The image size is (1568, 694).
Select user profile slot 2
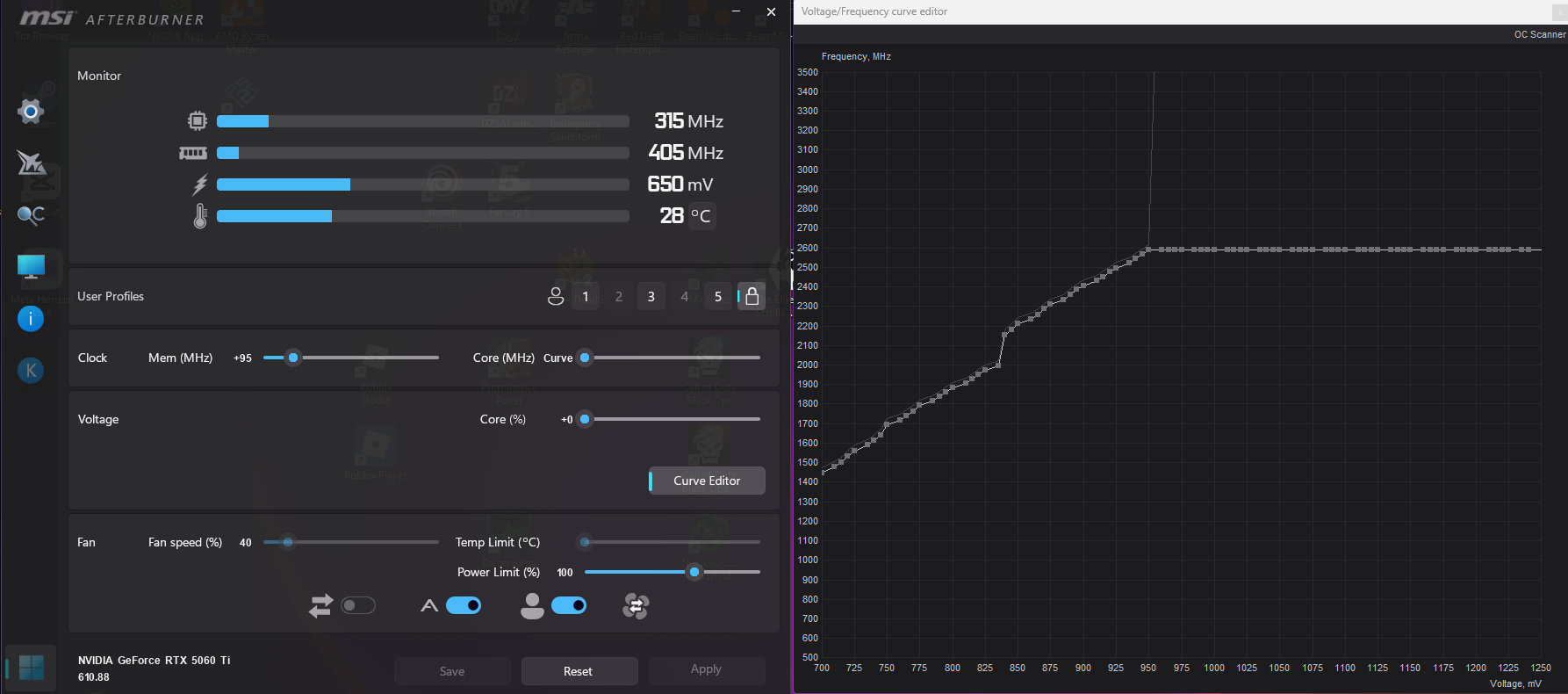pos(619,296)
